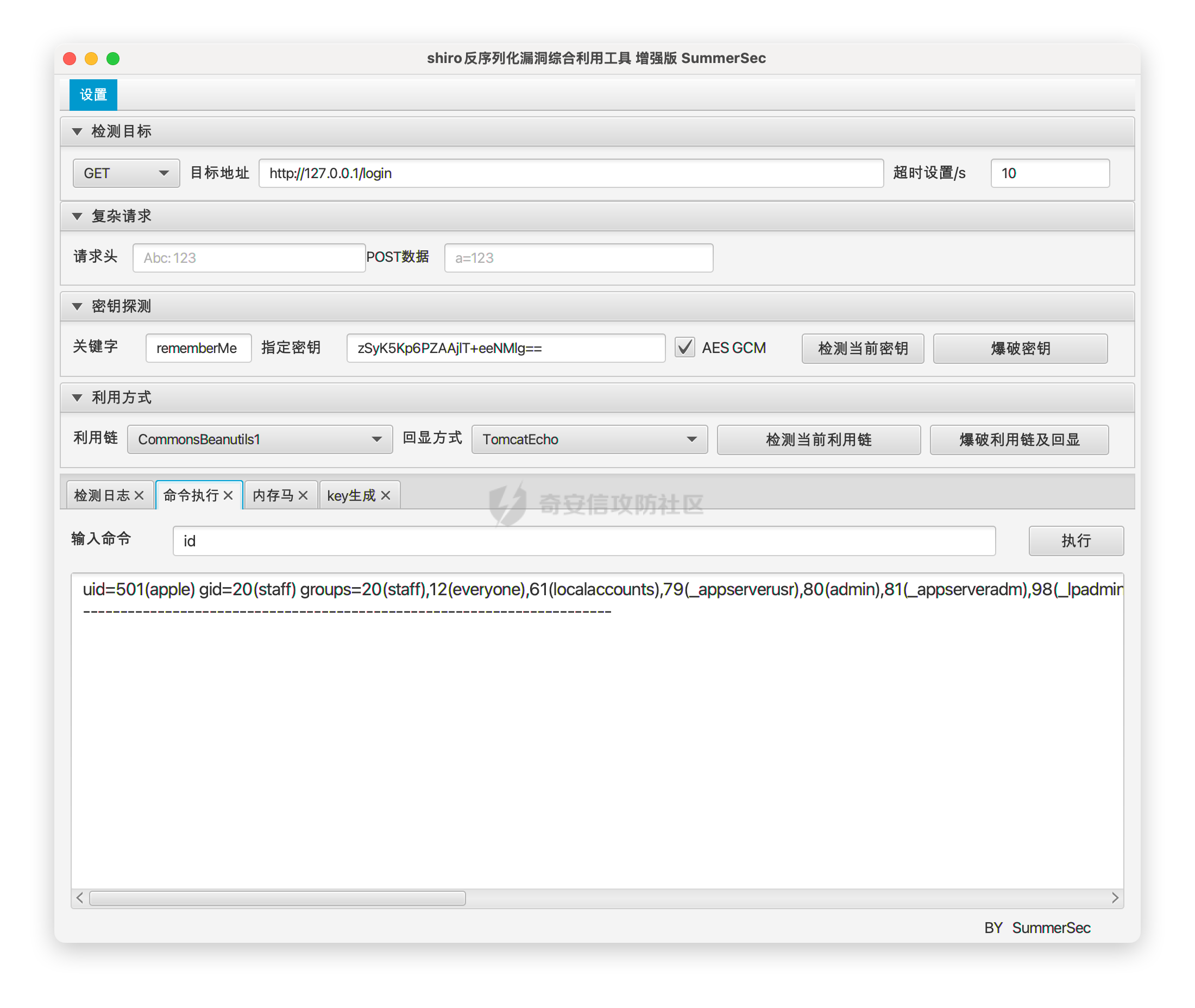
Task: Click the scrollbar left arrow in the output area
Action: 79,898
